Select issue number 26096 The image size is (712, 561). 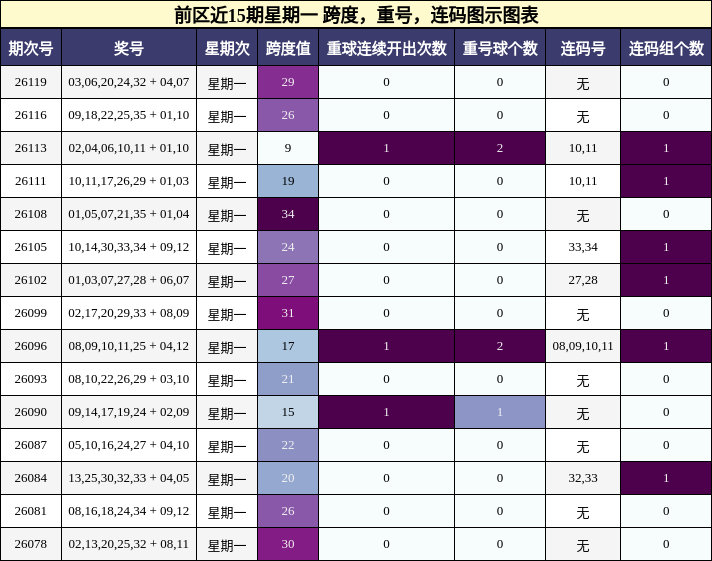tap(31, 346)
